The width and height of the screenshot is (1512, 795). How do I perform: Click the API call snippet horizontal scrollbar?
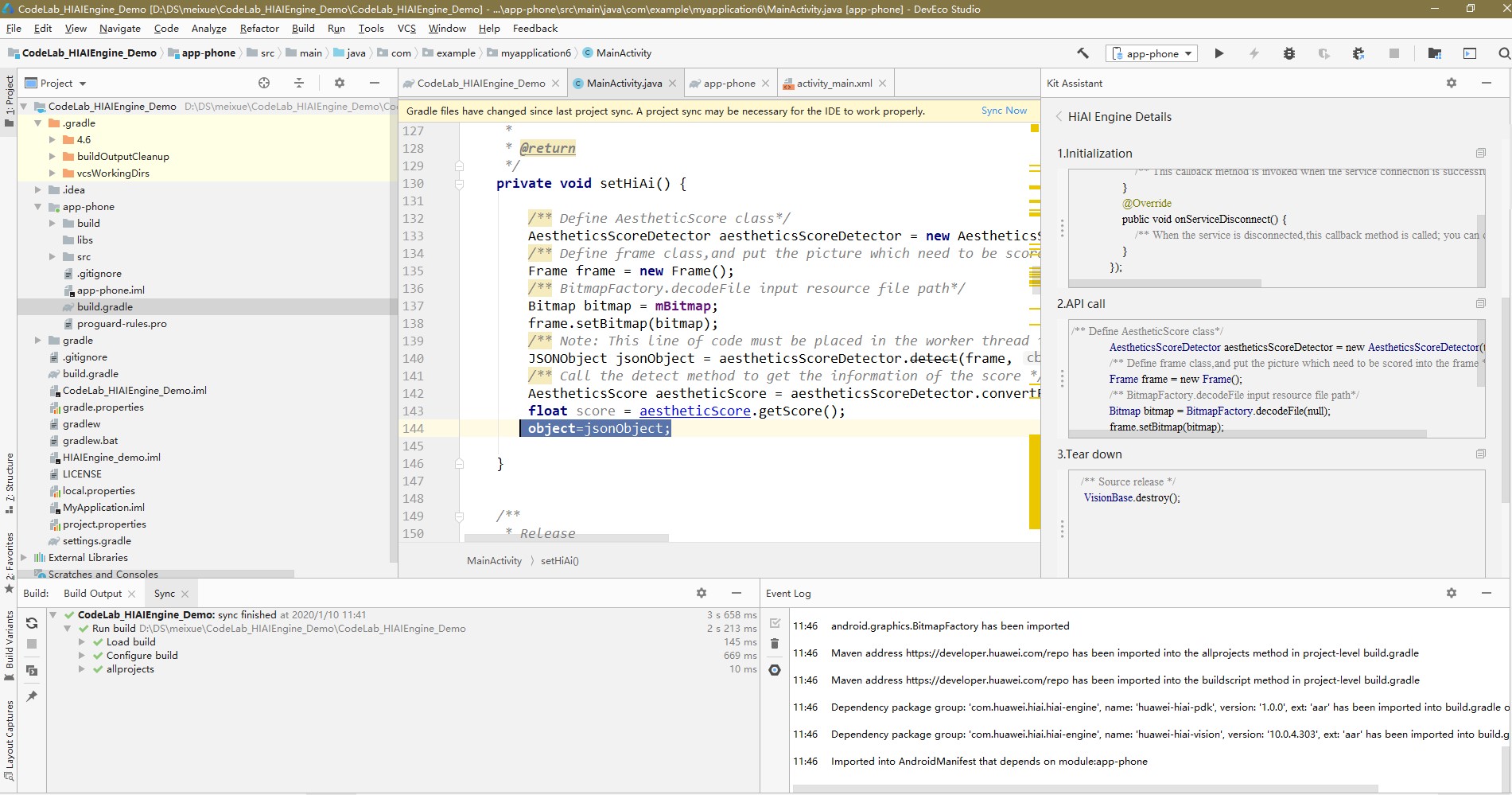[1248, 435]
